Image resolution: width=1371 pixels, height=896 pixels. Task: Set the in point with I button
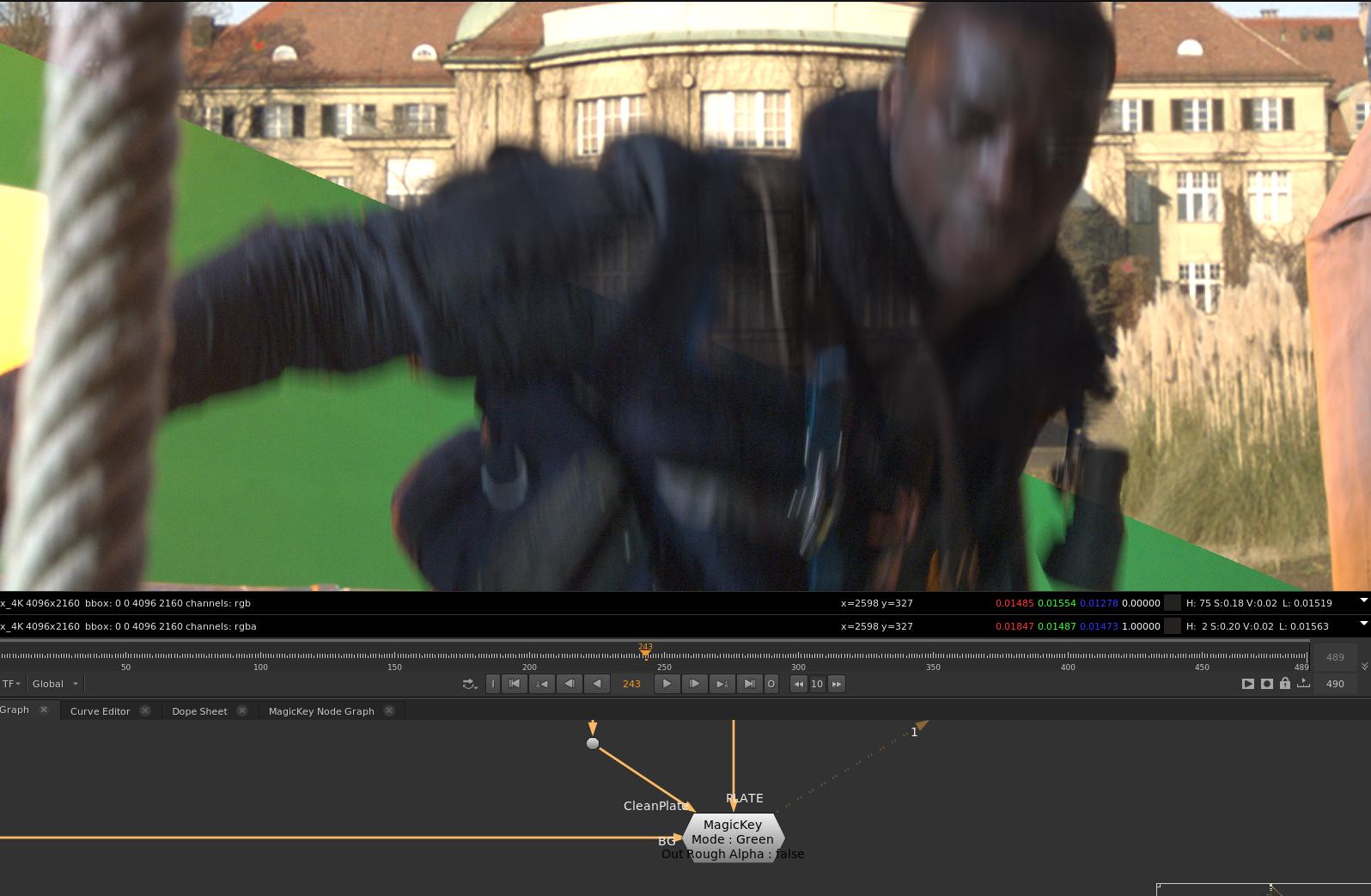click(x=493, y=684)
